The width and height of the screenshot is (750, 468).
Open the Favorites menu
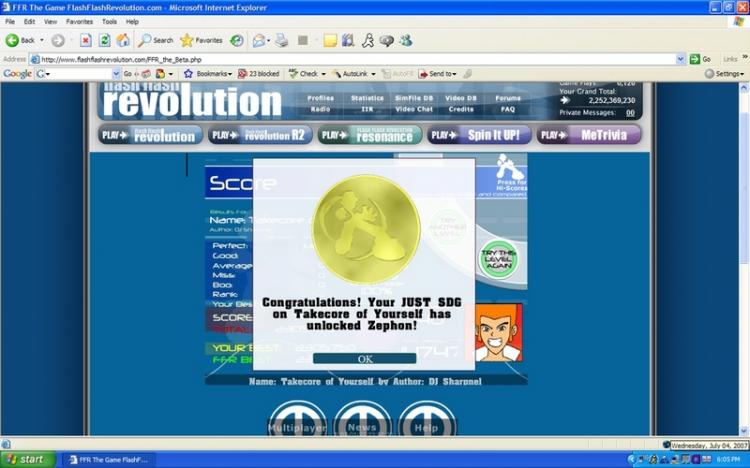tap(79, 22)
